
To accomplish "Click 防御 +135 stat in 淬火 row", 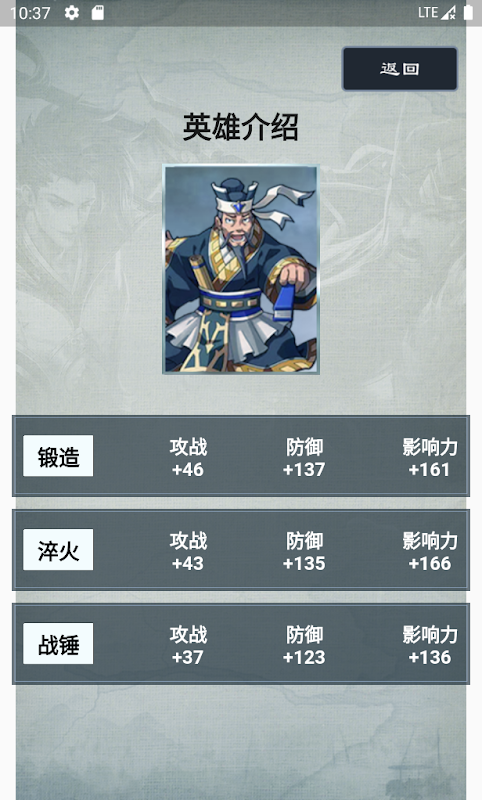I will 304,552.
